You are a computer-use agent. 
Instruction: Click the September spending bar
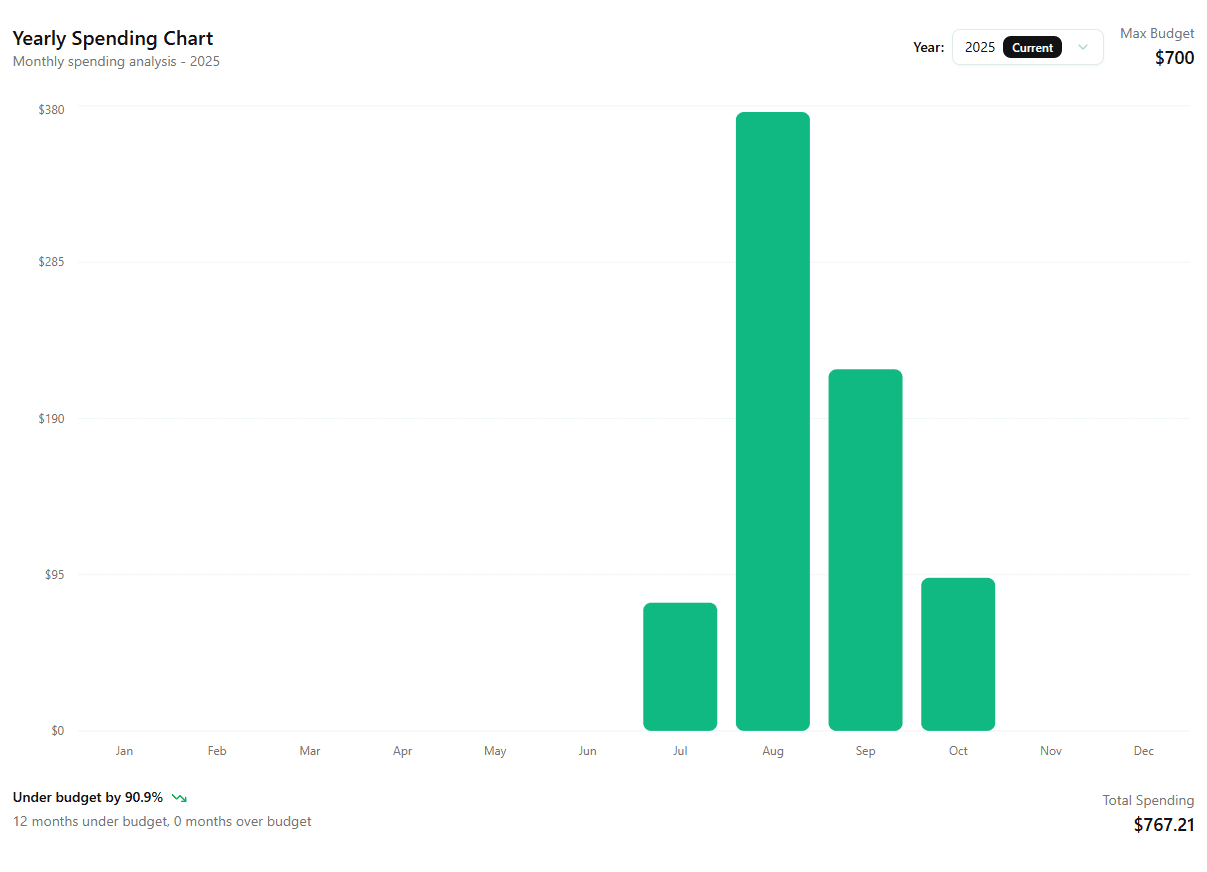(x=865, y=549)
